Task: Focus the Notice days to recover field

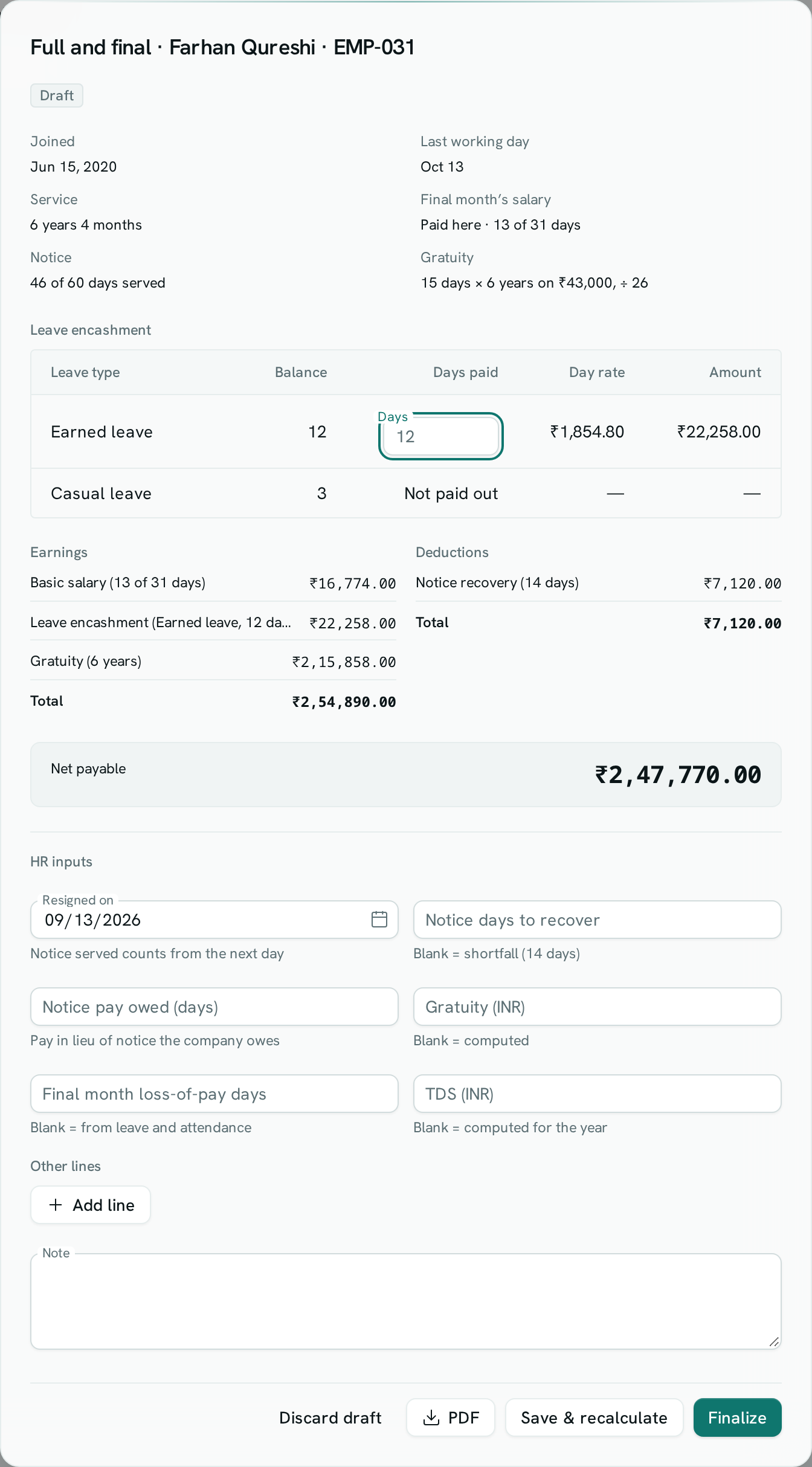Action: tap(597, 920)
